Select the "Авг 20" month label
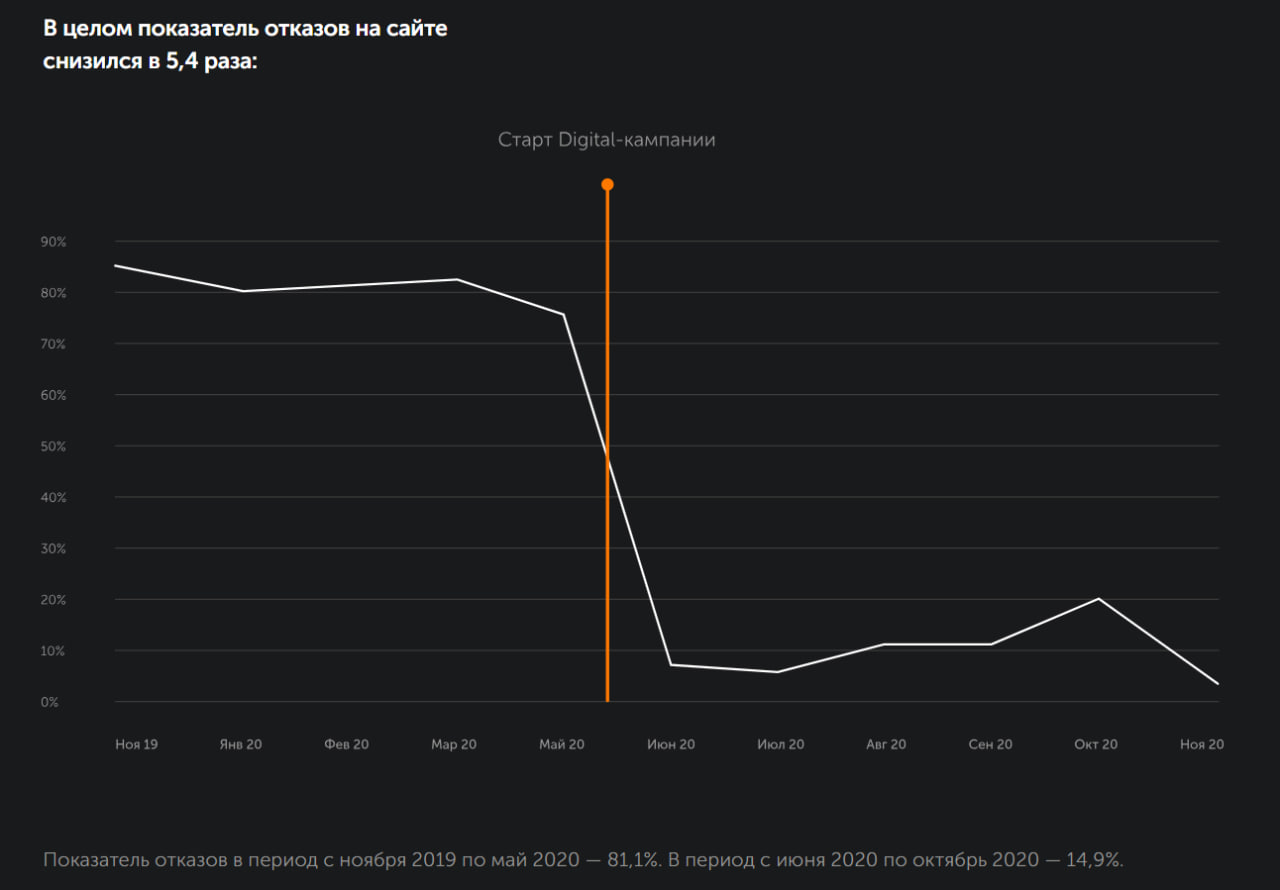 click(886, 745)
